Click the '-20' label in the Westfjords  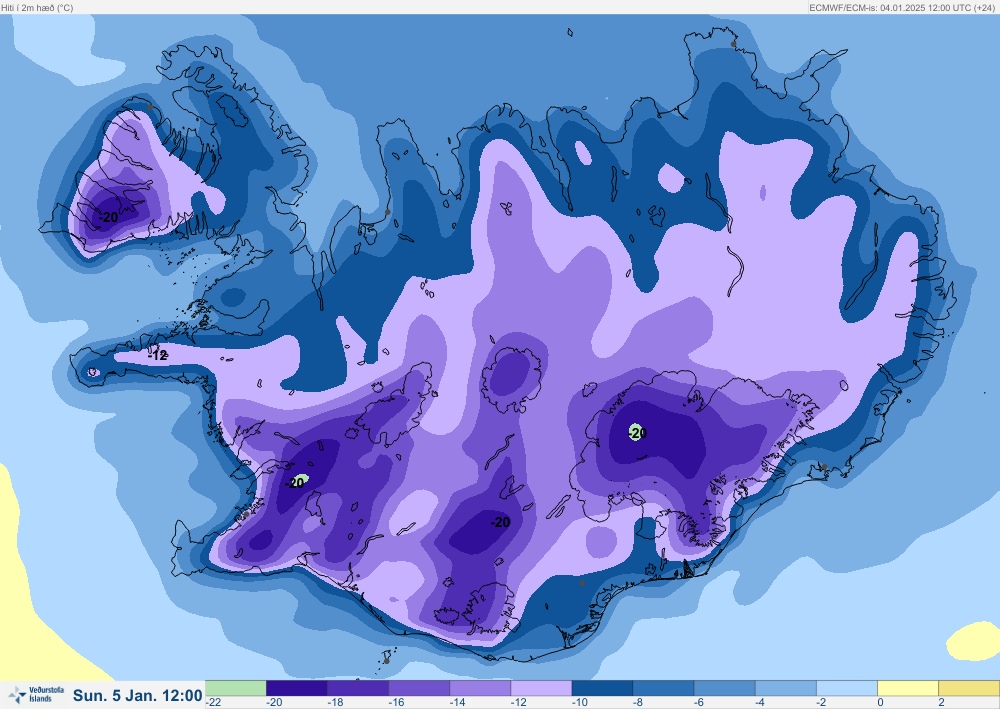[108, 217]
